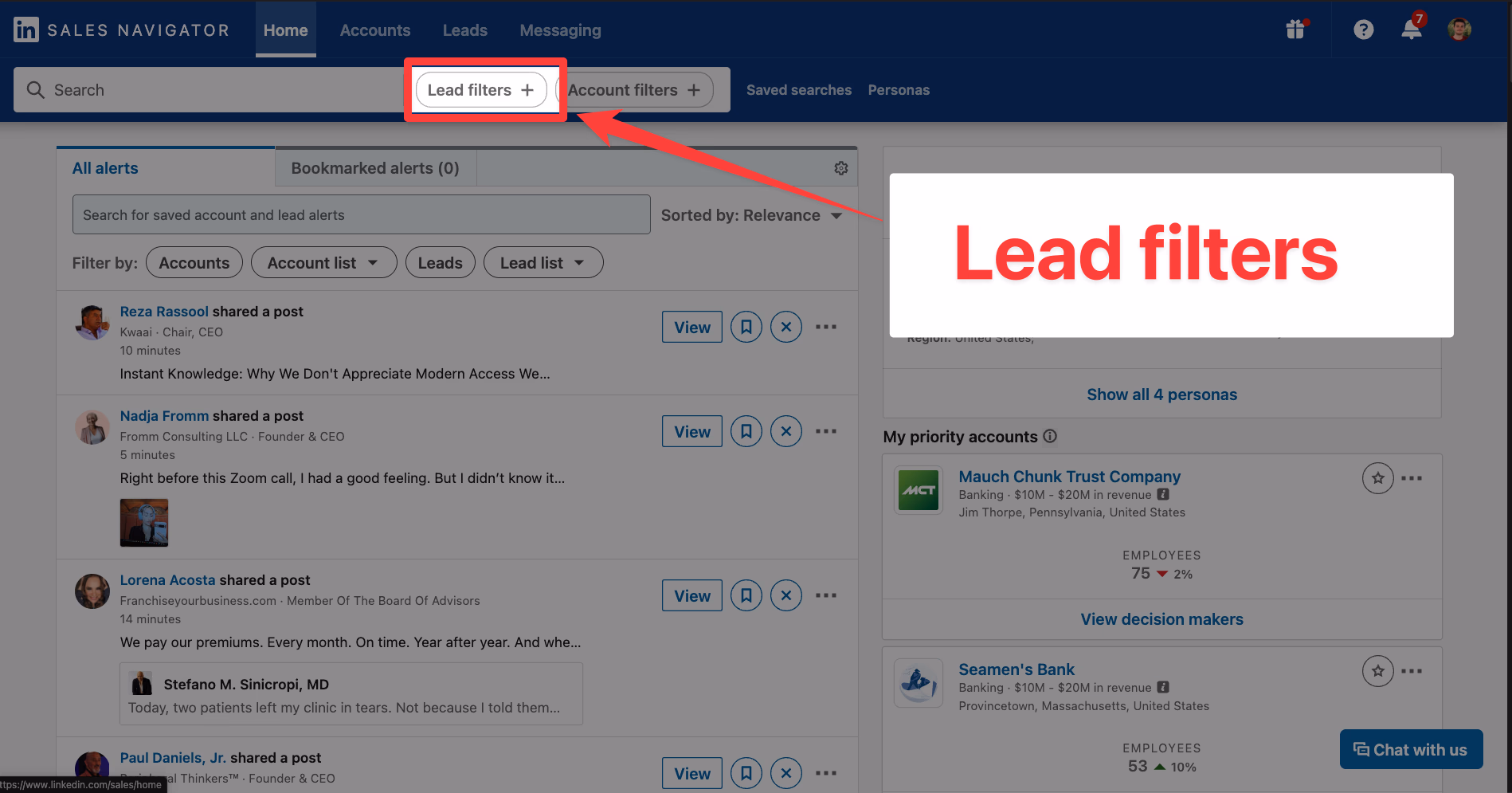Bookmark Paul Daniels, Jr. alert
The width and height of the screenshot is (1512, 793).
click(x=746, y=773)
